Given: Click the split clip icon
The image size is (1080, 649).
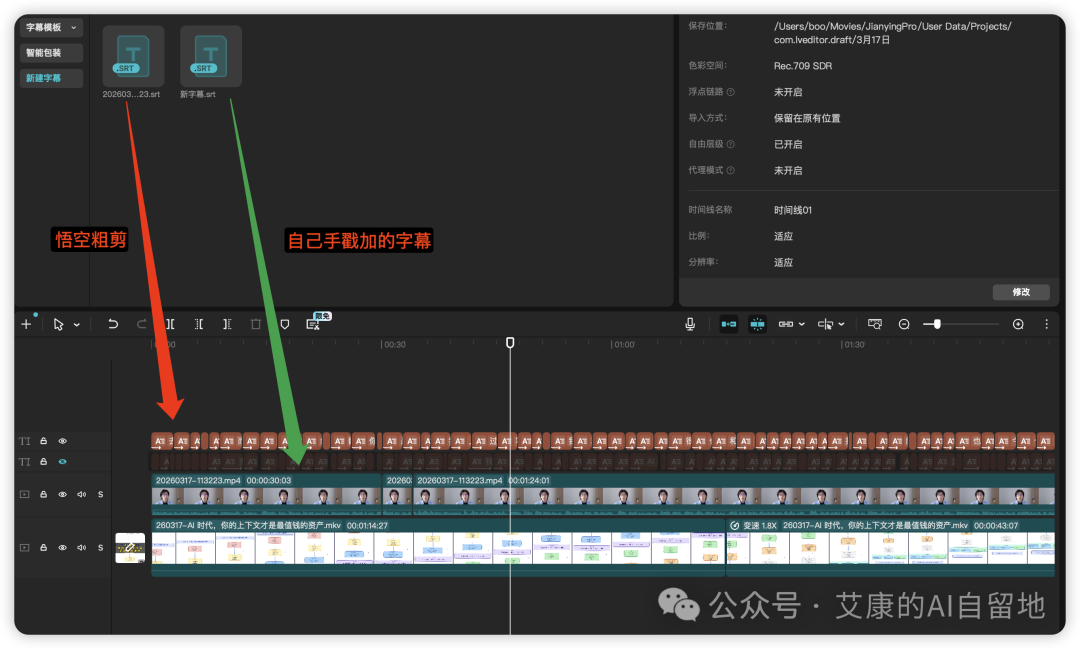Looking at the screenshot, I should tap(170, 324).
